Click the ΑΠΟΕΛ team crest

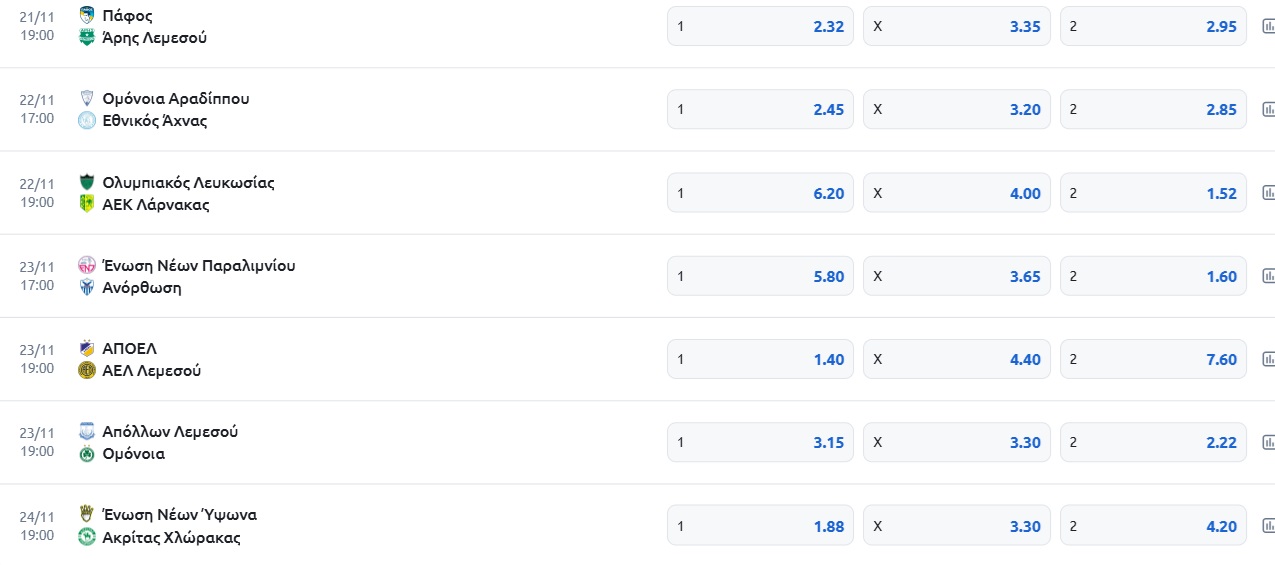coord(87,349)
